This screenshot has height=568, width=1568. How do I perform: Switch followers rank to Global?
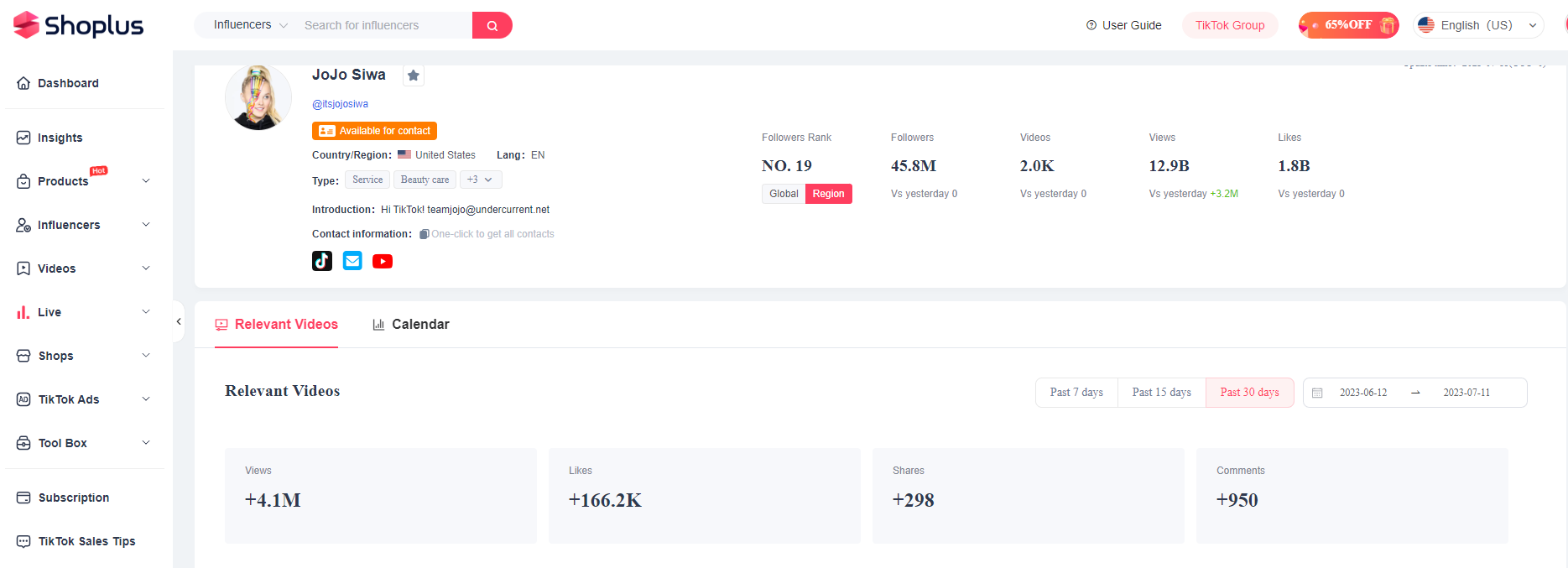point(784,194)
